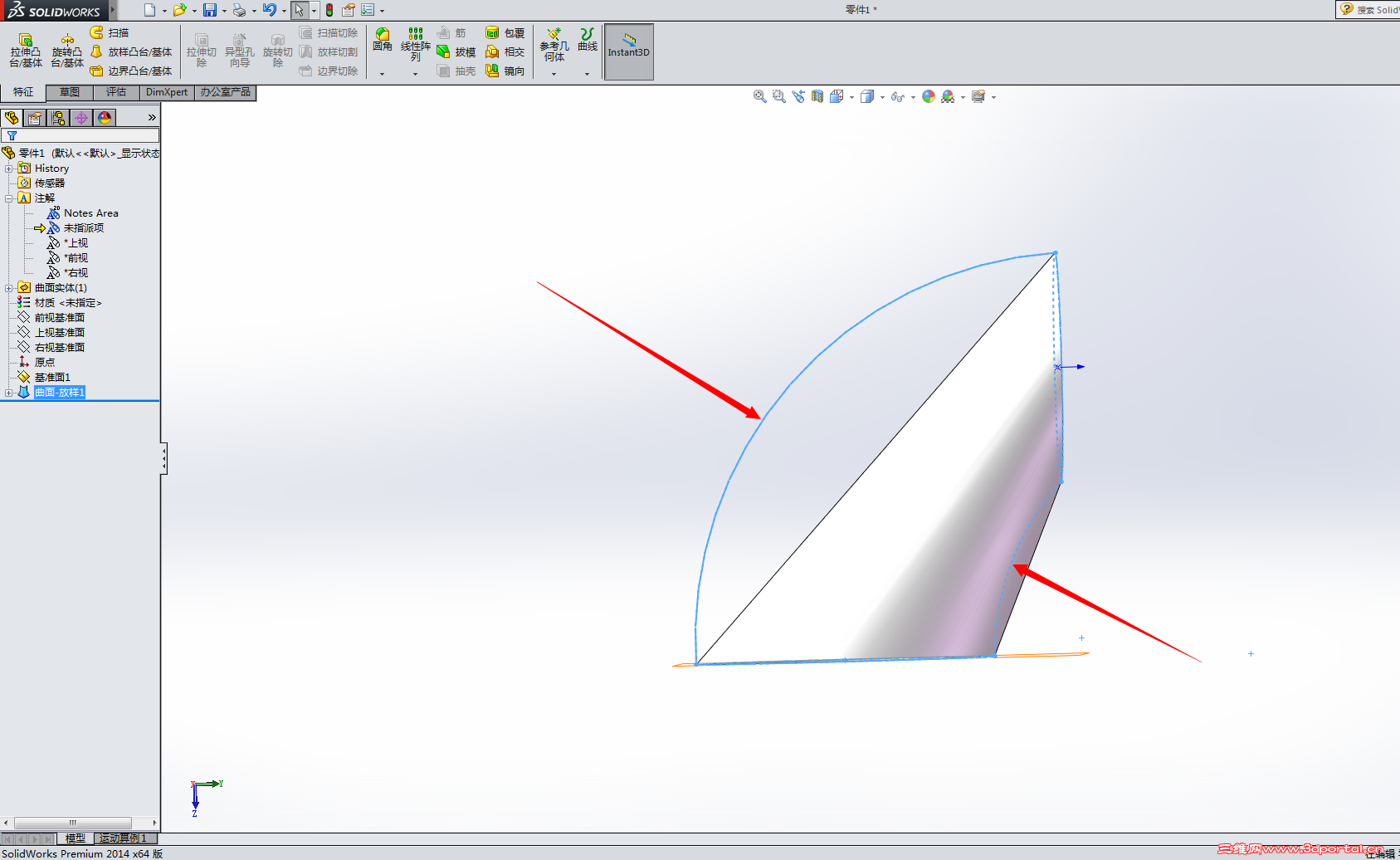Expand the 参考几何体 dropdown arrow
The height and width of the screenshot is (860, 1400).
[554, 74]
